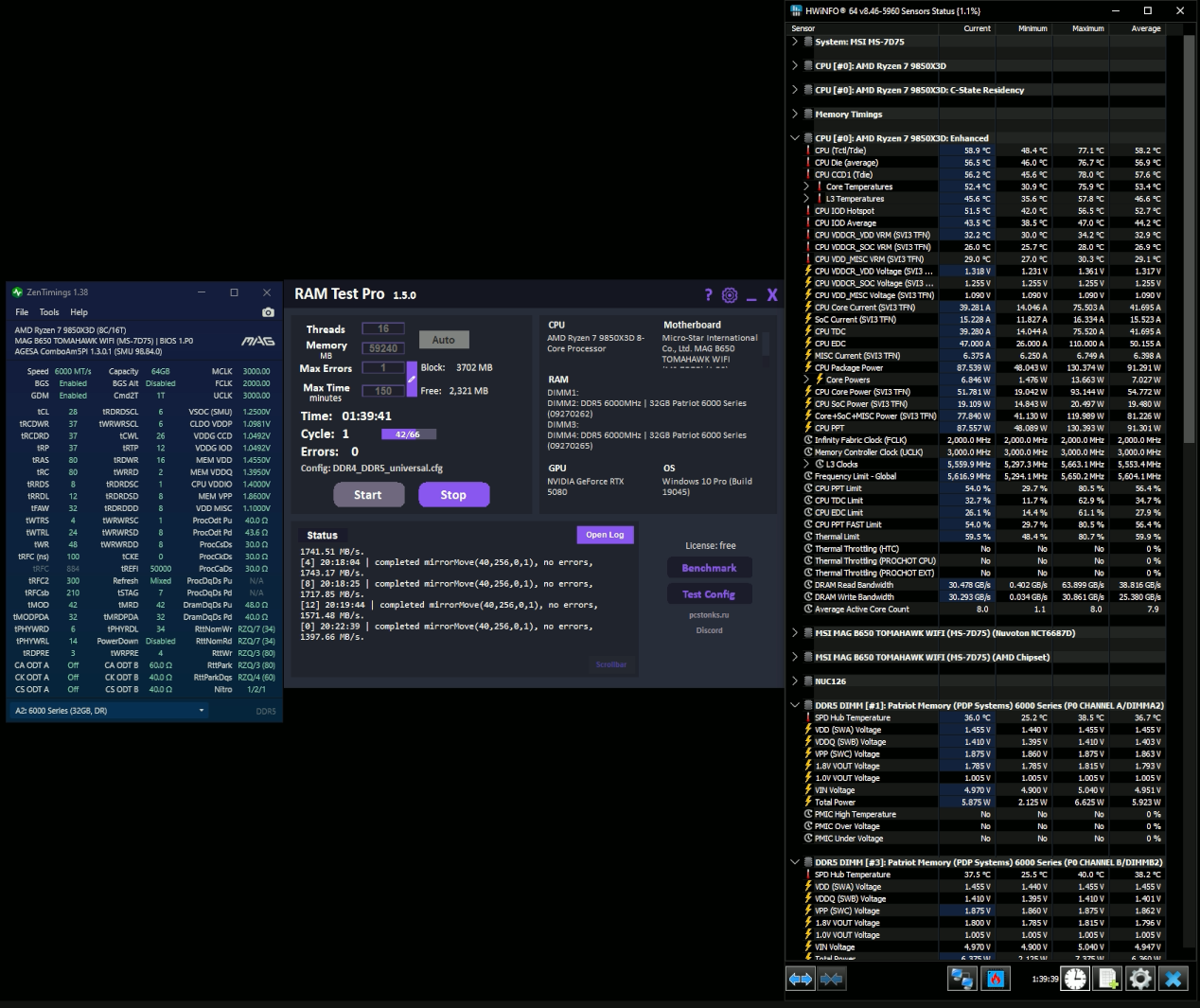Open RAM Test Pro help question mark
The height and width of the screenshot is (1008, 1200).
pos(708,295)
